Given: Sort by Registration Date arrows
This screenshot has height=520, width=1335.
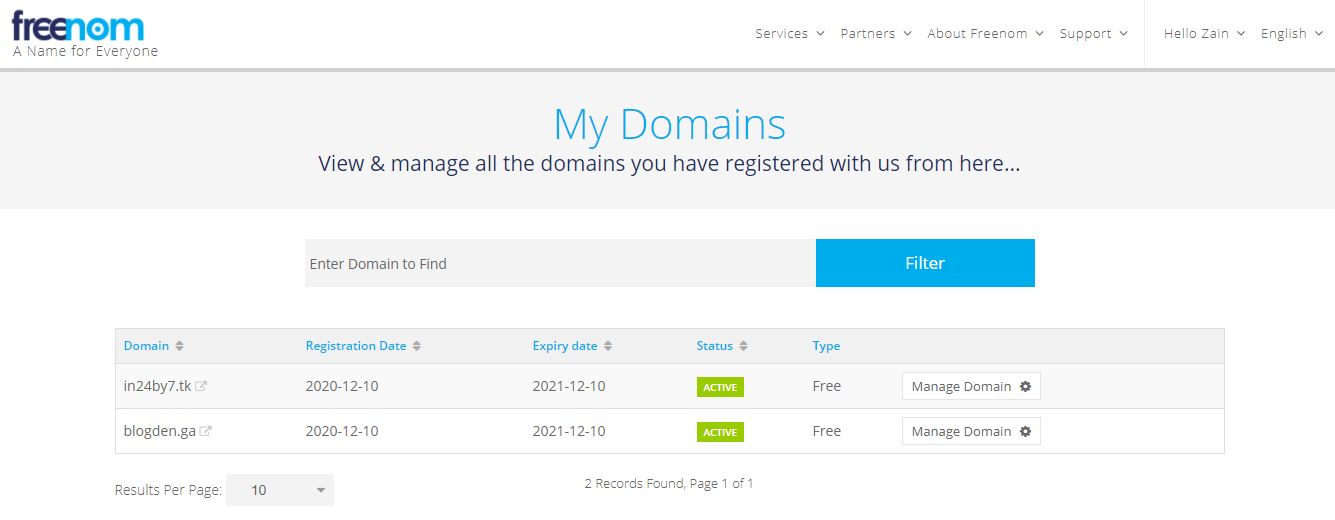Looking at the screenshot, I should (x=417, y=346).
